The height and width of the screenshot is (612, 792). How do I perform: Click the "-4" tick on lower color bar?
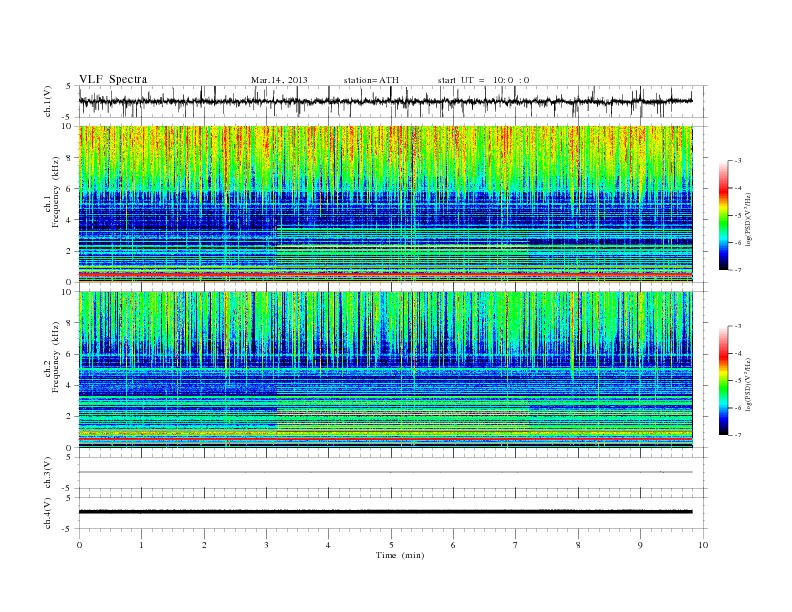click(738, 353)
